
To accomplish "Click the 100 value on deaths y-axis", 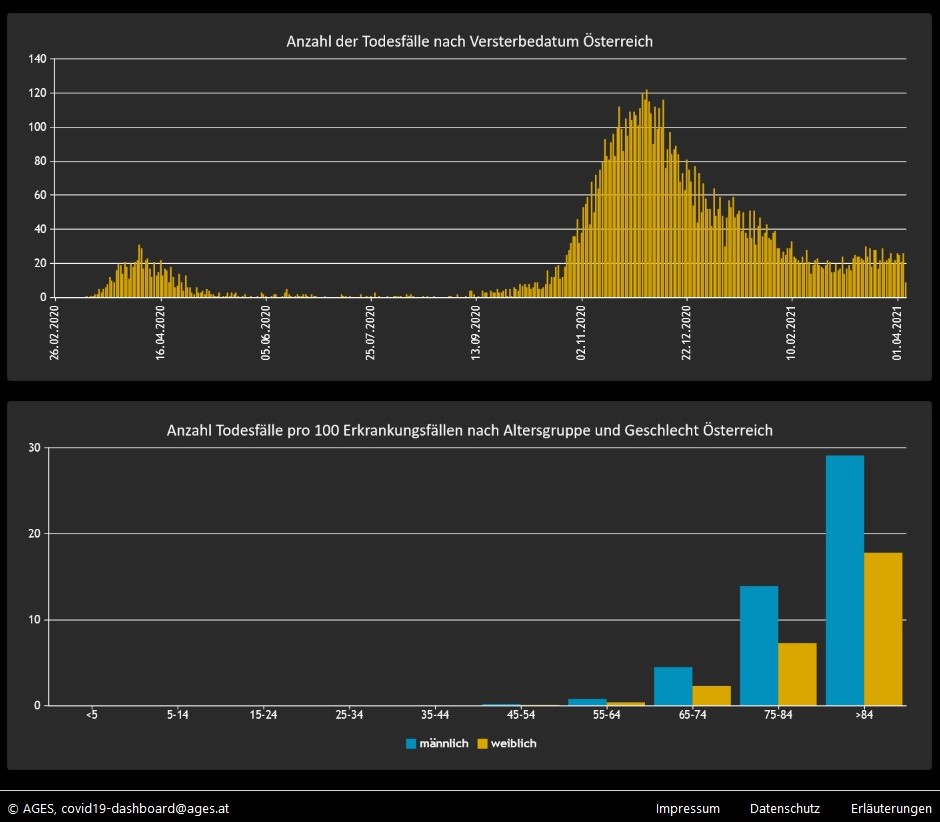I will coord(37,127).
